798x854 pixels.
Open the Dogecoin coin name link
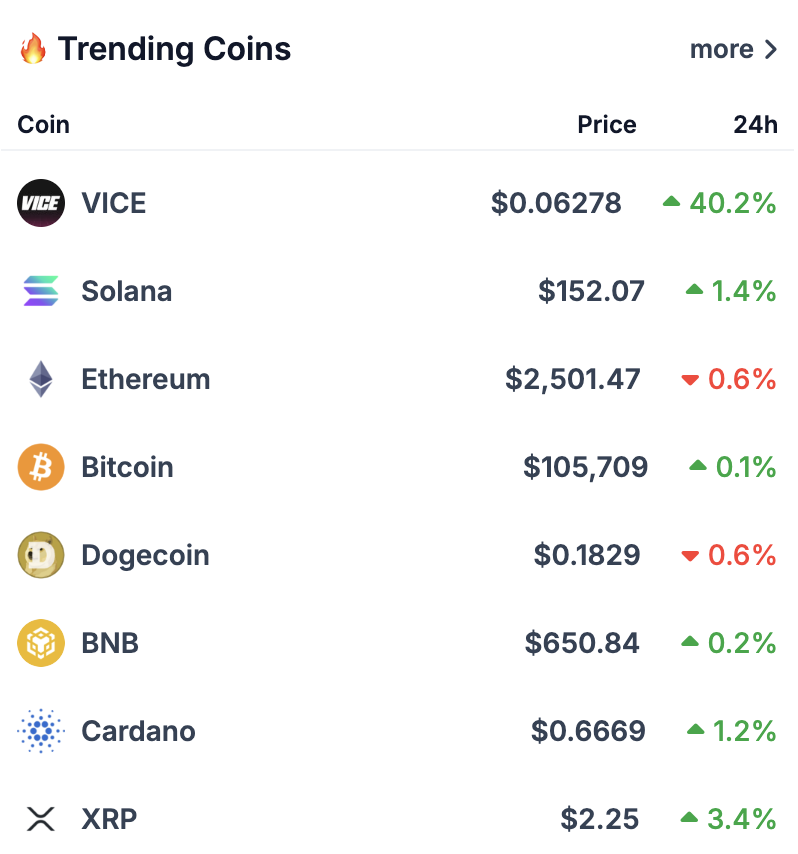click(145, 555)
